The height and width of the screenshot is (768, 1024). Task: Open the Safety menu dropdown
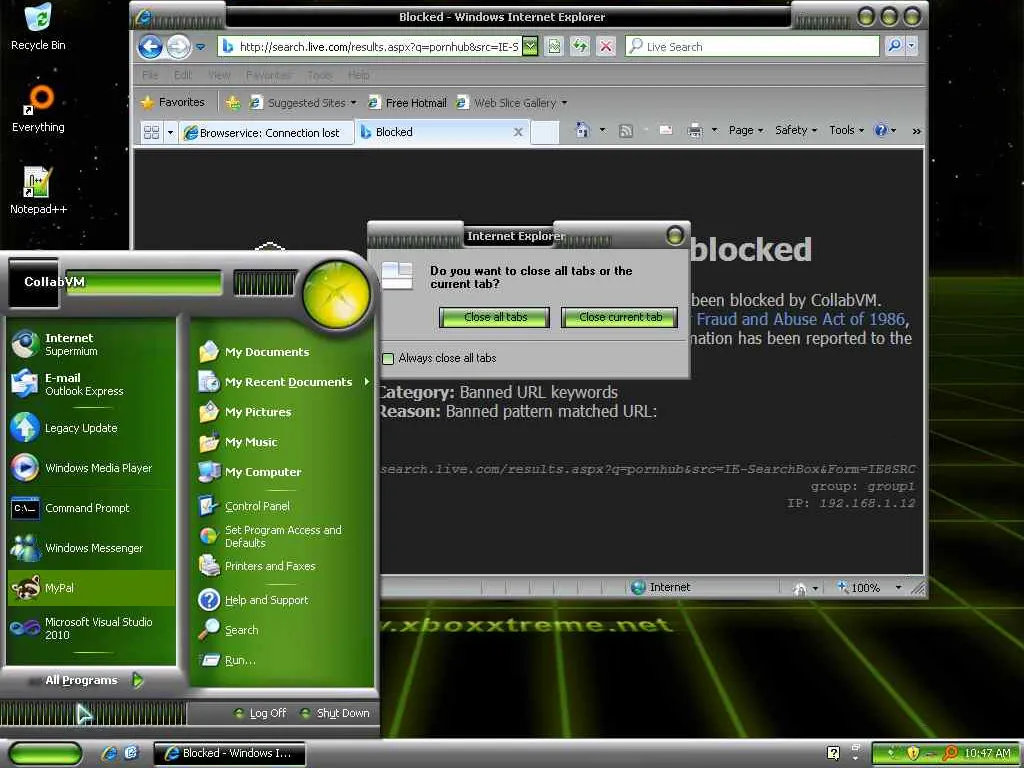tap(795, 130)
